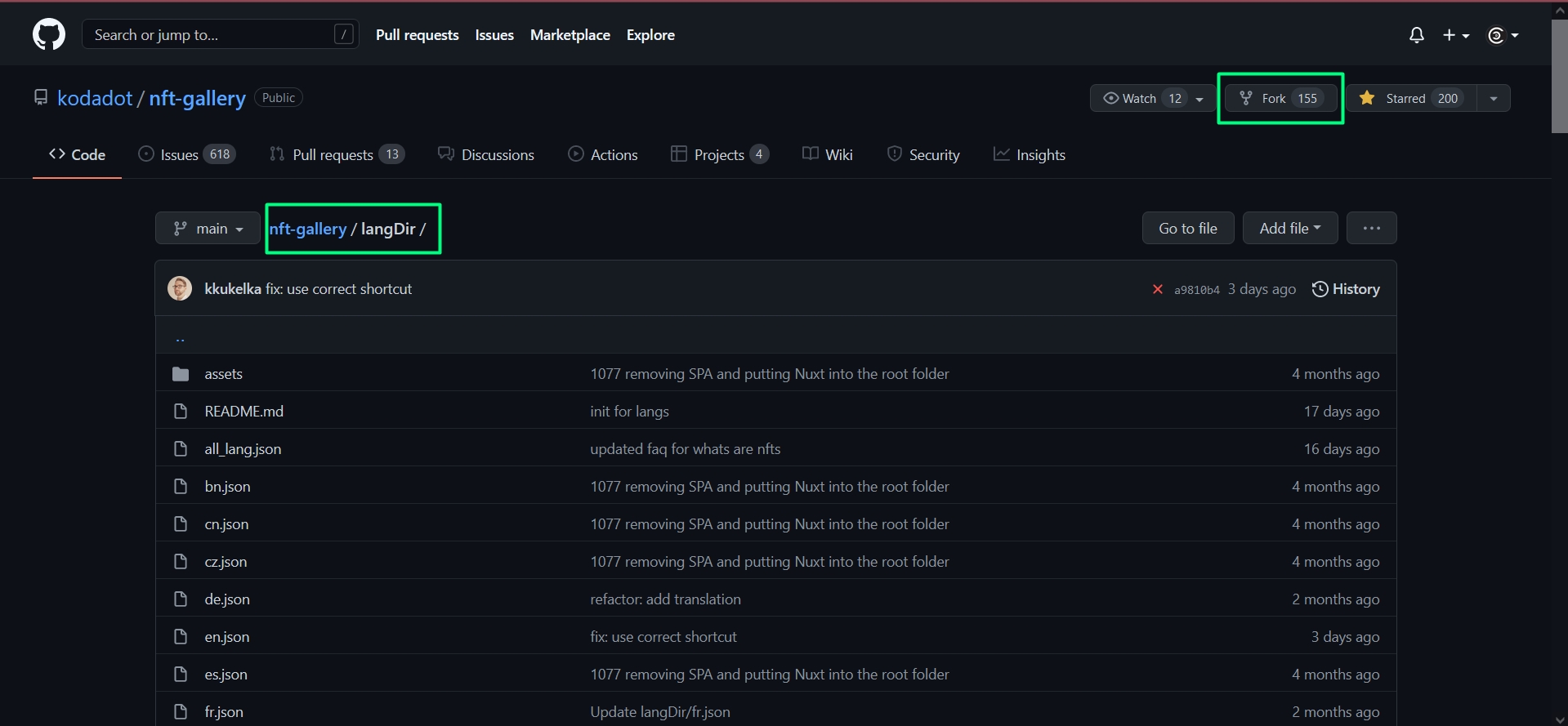Image resolution: width=1568 pixels, height=726 pixels.
Task: Toggle Watch for this repository
Action: pos(1139,99)
